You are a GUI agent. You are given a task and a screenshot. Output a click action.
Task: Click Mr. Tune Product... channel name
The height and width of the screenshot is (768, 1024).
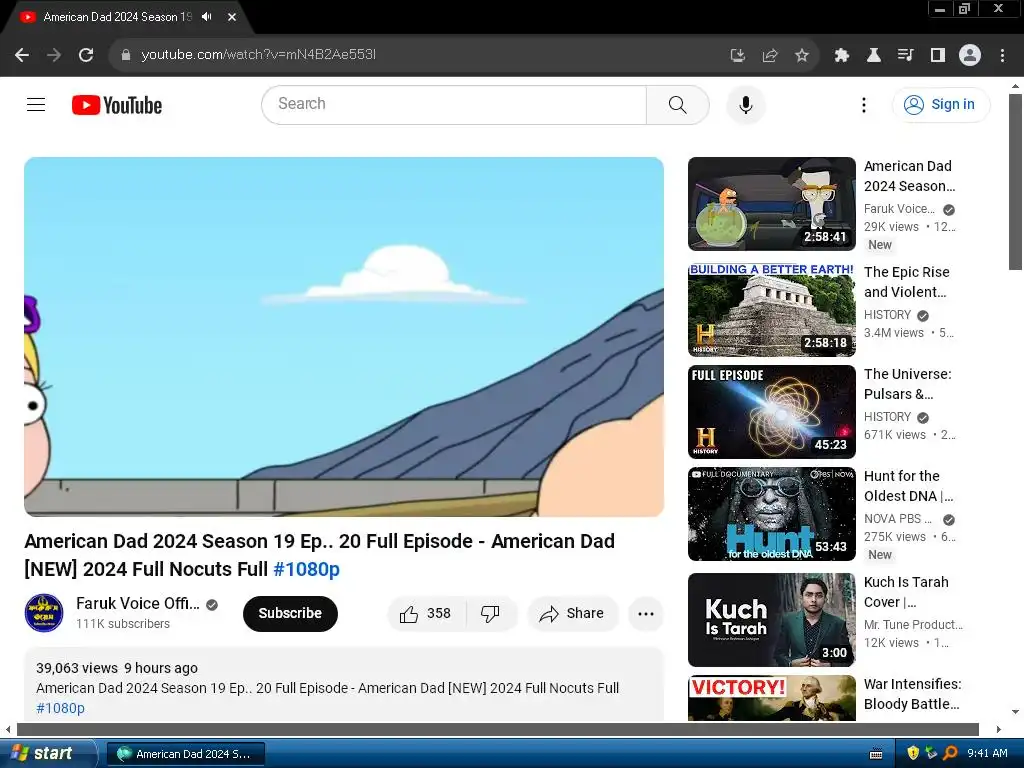[x=913, y=624]
